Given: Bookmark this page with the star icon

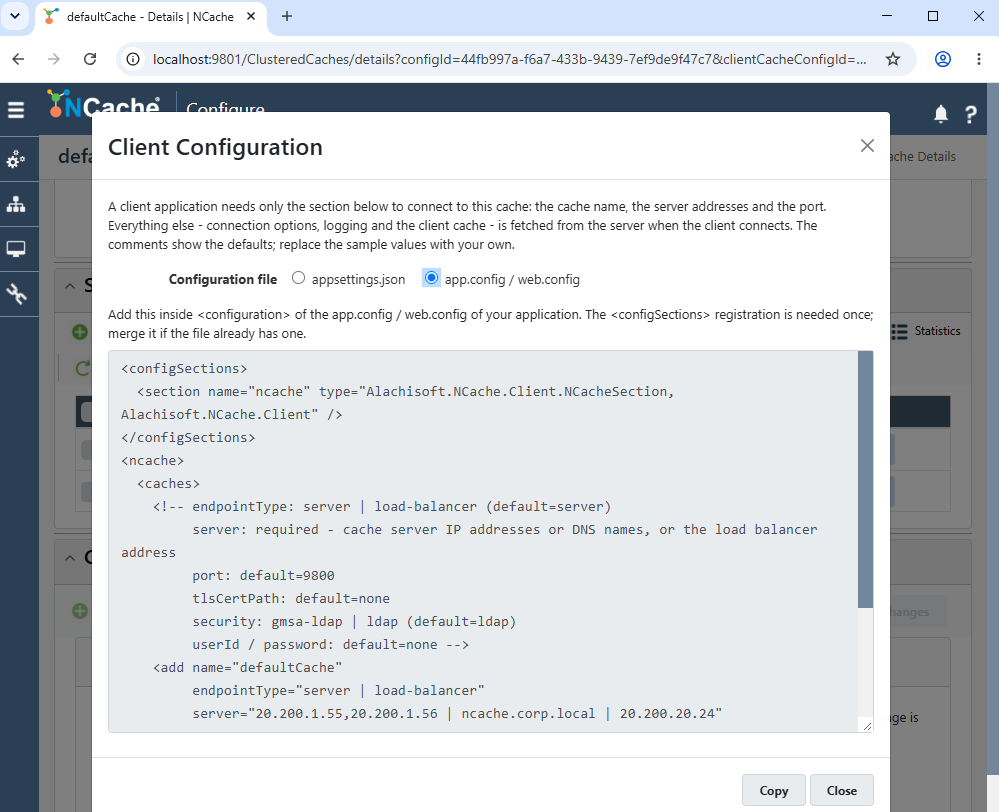Looking at the screenshot, I should pyautogui.click(x=893, y=59).
